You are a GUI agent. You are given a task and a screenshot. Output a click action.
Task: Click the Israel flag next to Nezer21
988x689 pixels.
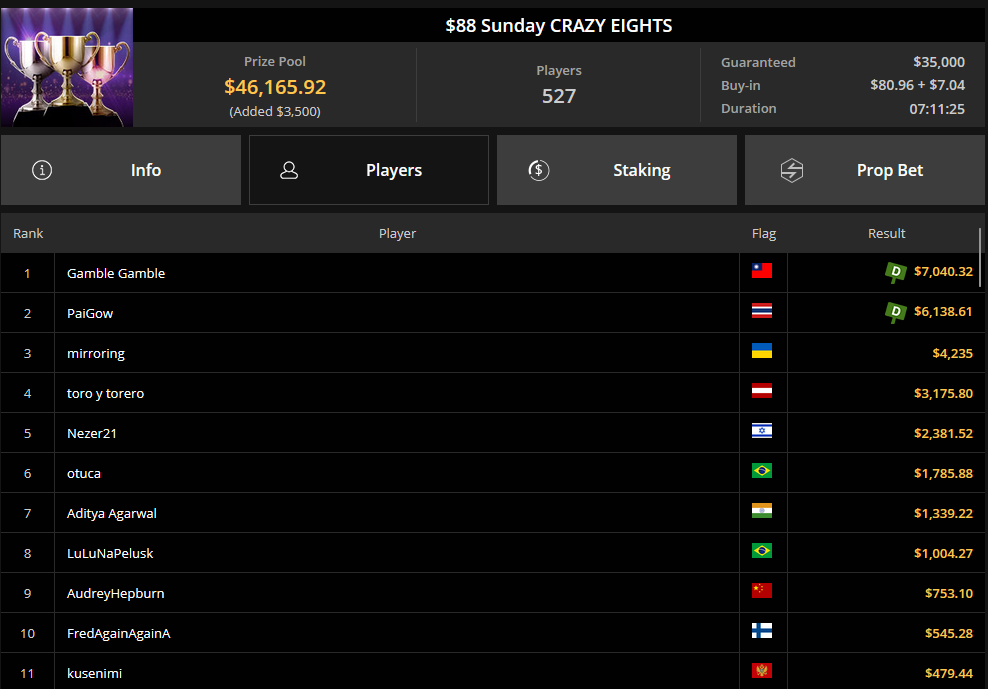762,432
